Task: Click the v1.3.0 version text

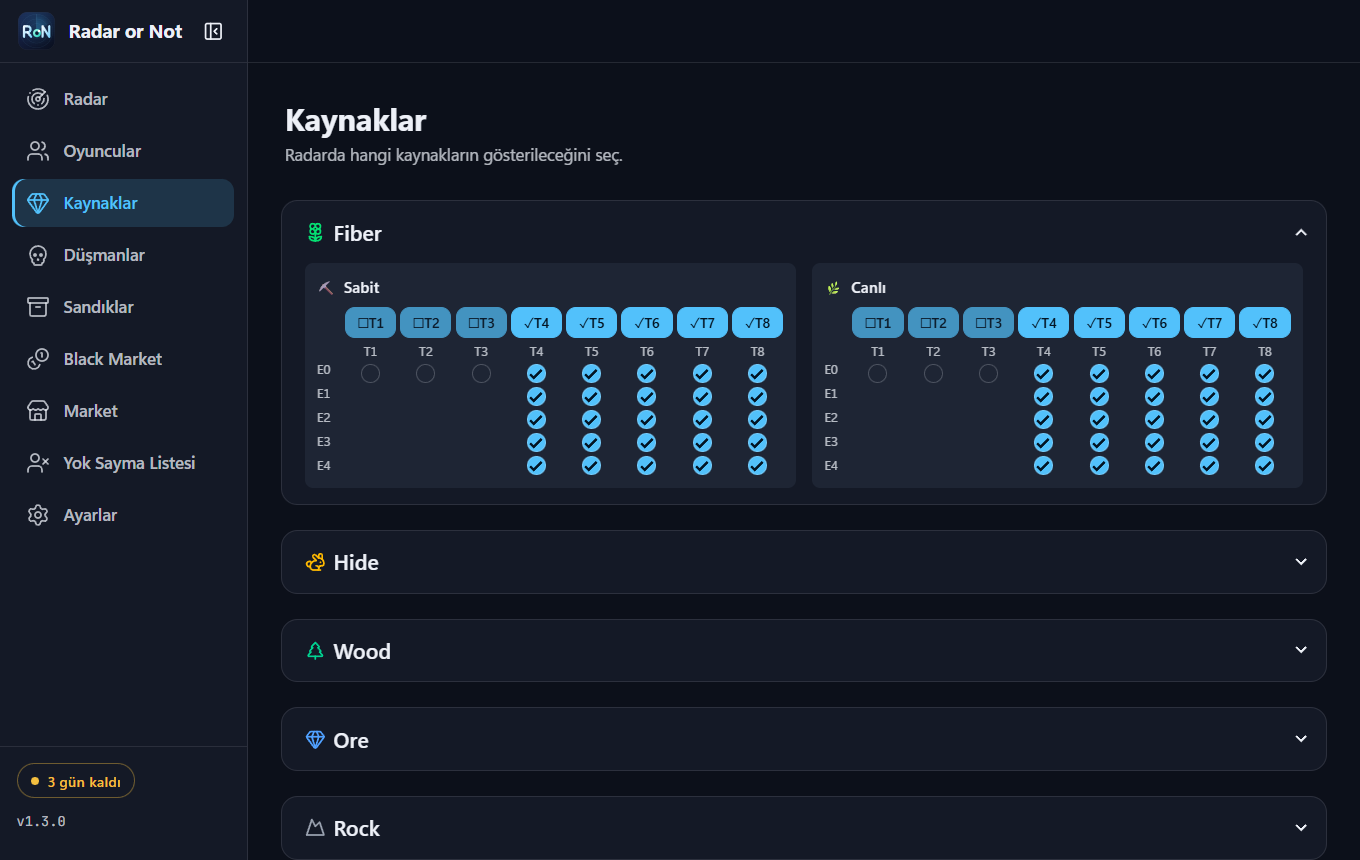Action: pos(41,822)
